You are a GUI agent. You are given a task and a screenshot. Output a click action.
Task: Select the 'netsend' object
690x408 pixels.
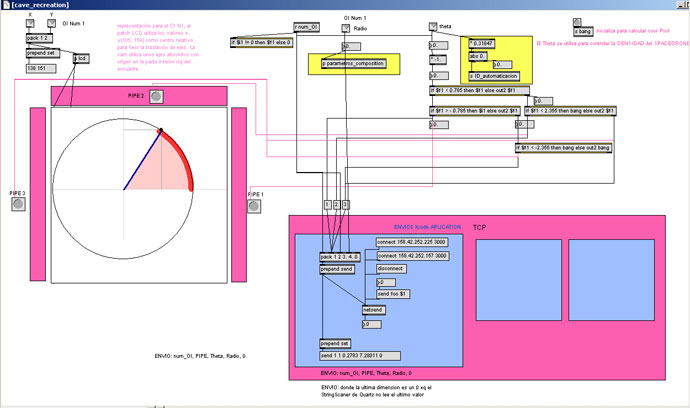(372, 310)
